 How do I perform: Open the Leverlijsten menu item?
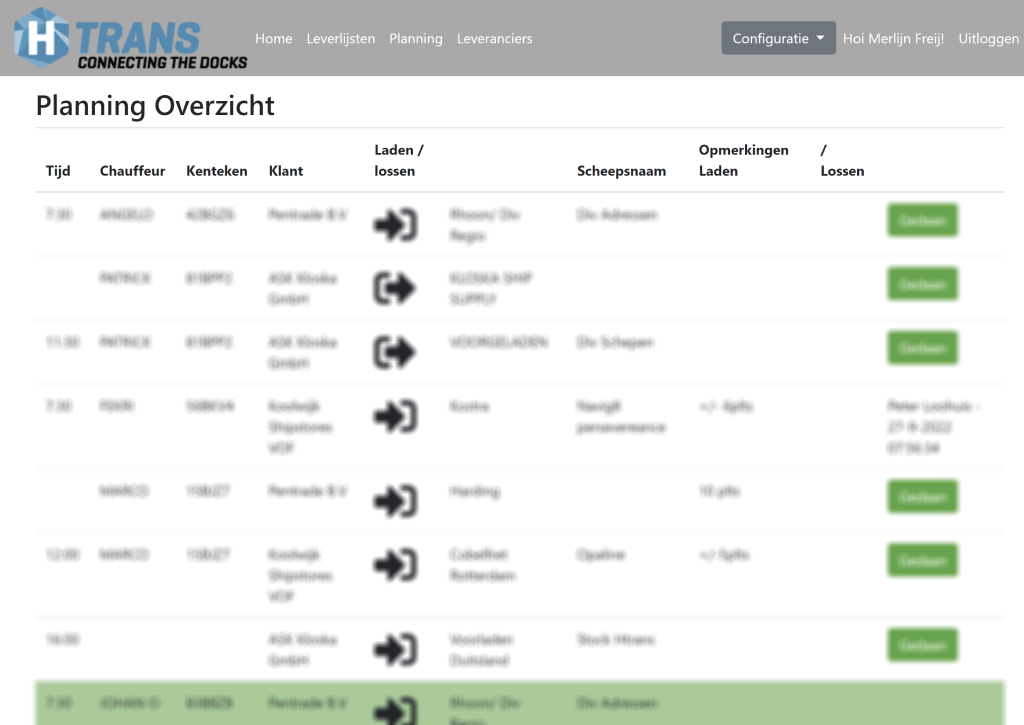(x=341, y=39)
